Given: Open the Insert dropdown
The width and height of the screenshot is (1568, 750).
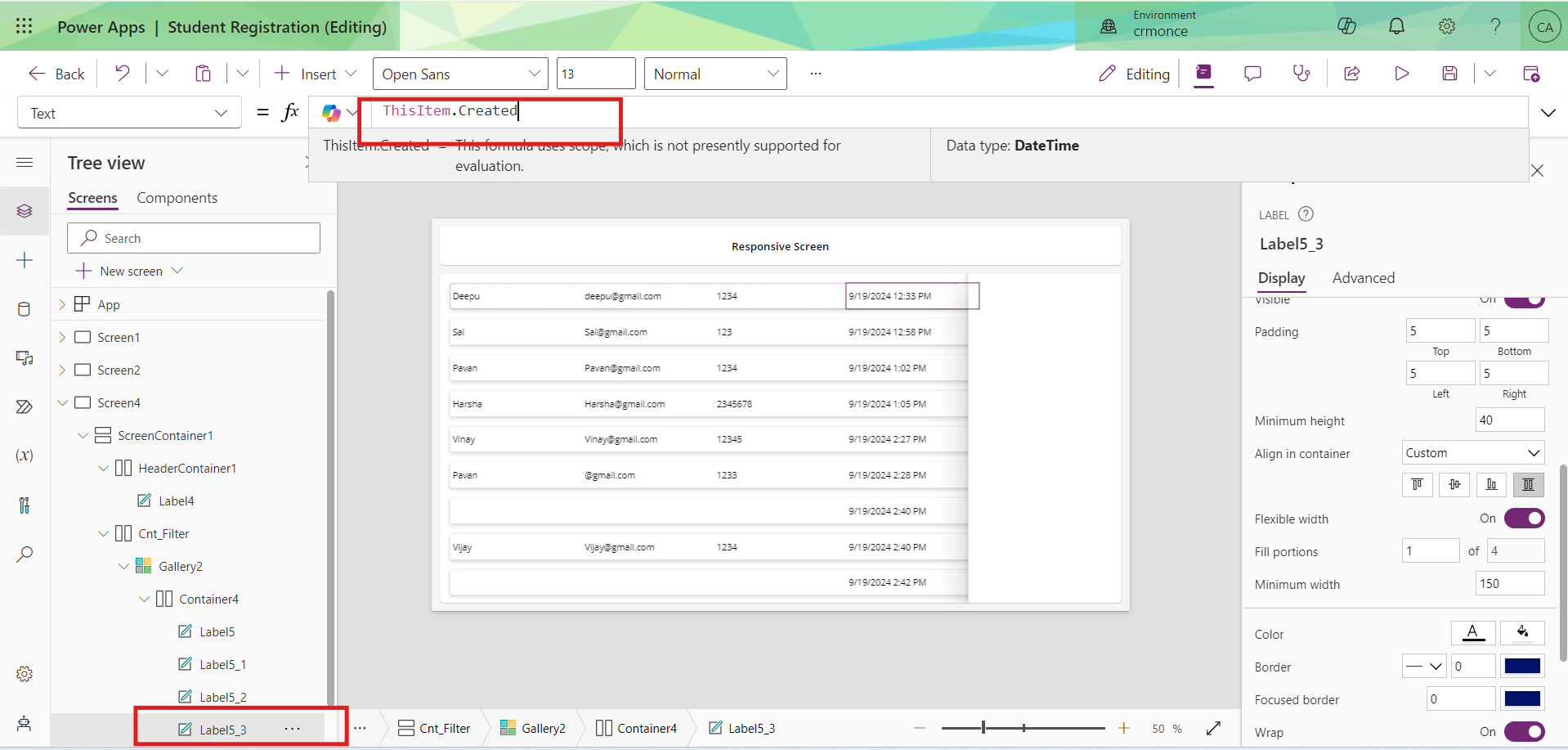Looking at the screenshot, I should [x=317, y=74].
